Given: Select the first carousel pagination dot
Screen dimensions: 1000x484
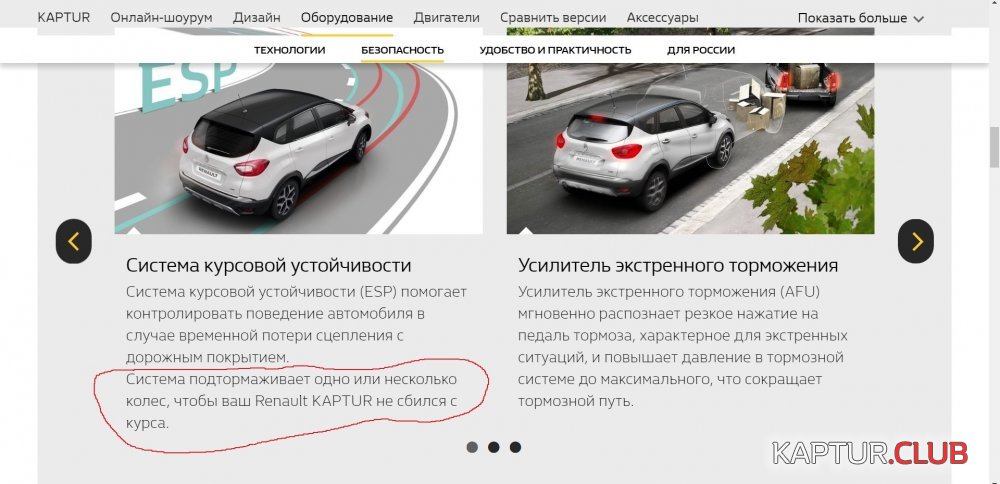Looking at the screenshot, I should (x=472, y=447).
